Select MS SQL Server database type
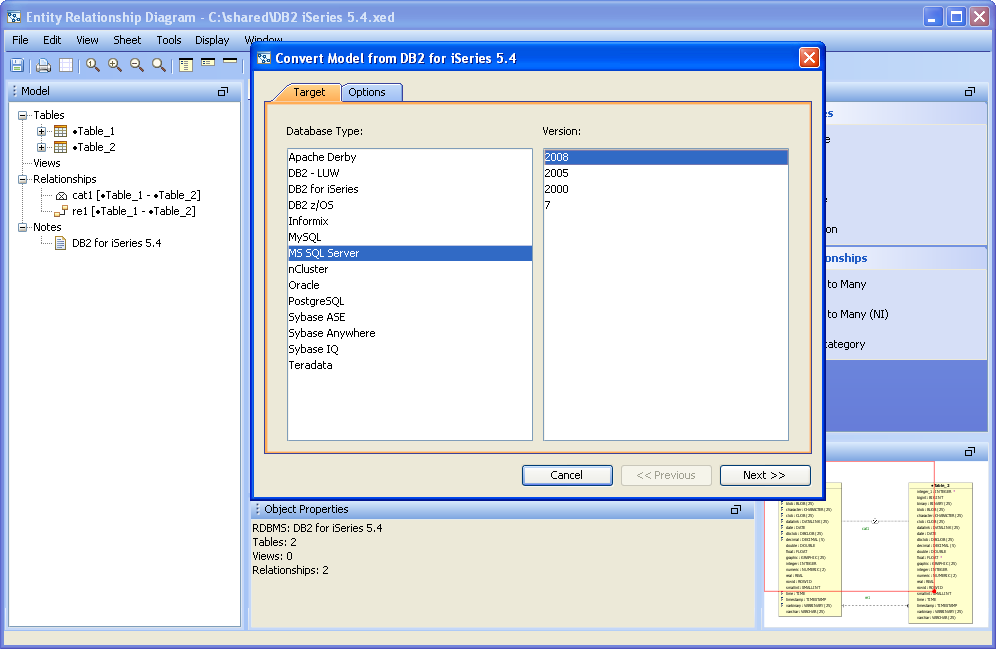 (x=410, y=253)
